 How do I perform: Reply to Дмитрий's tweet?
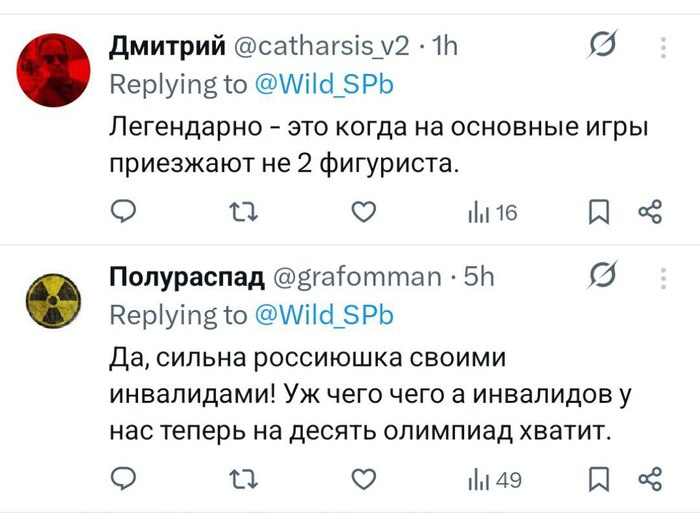click(122, 211)
